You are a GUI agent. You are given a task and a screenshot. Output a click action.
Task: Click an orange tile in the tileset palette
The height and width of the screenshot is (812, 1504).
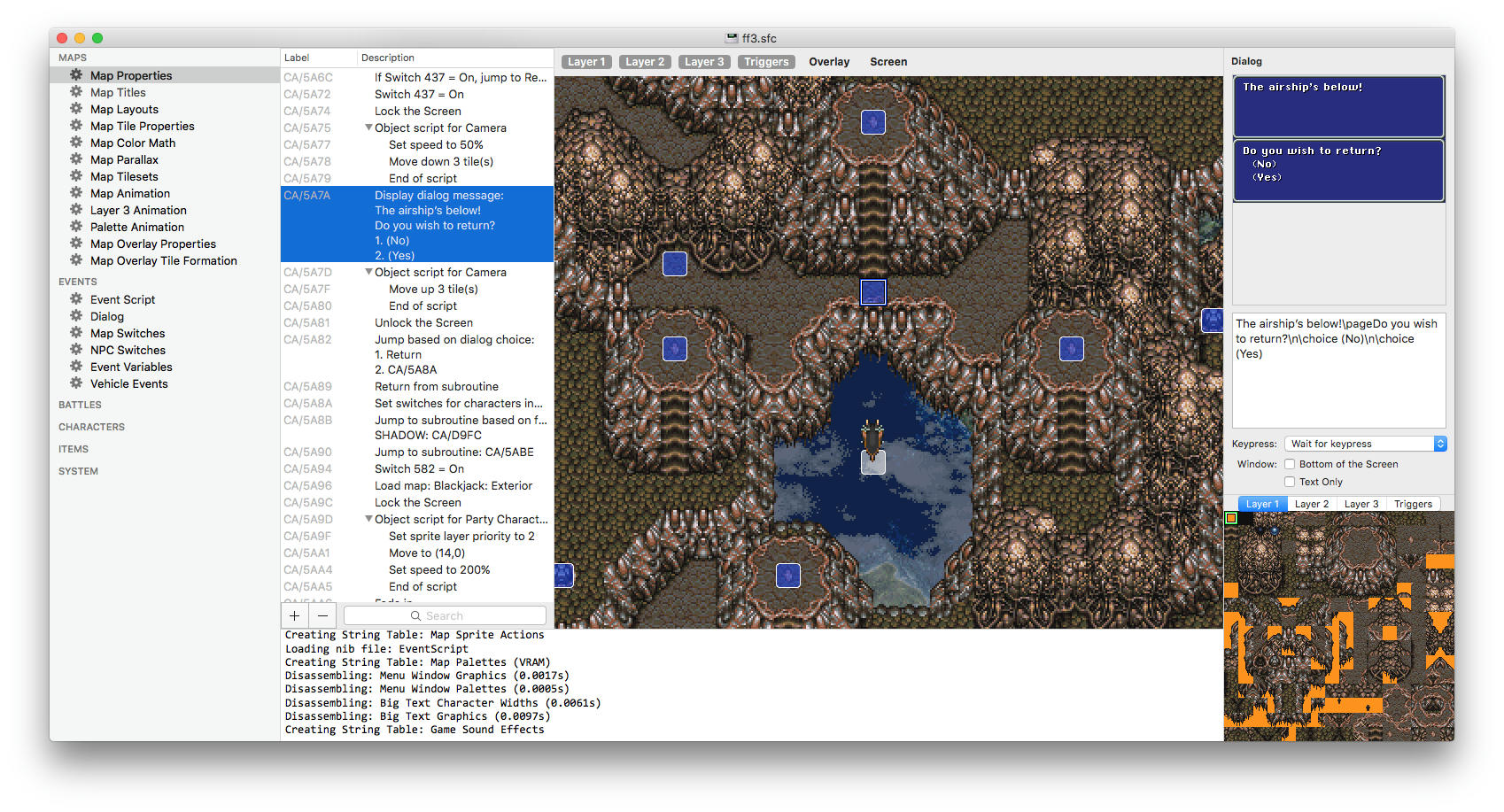[x=1440, y=561]
